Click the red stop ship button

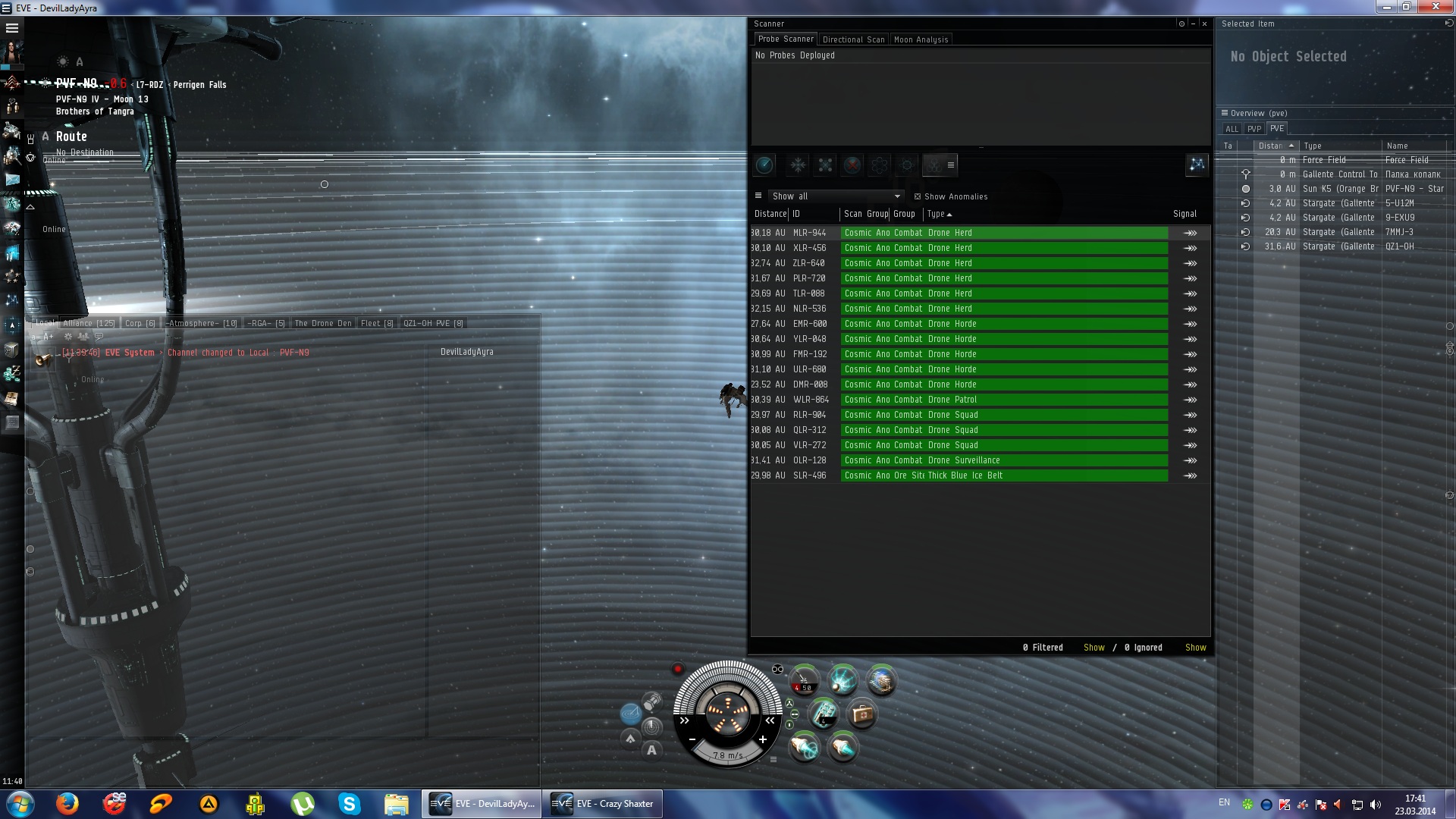[678, 669]
